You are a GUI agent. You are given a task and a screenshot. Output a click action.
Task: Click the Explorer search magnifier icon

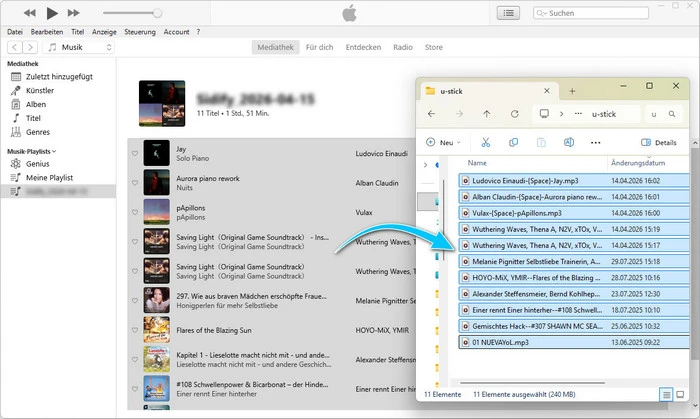pos(671,114)
